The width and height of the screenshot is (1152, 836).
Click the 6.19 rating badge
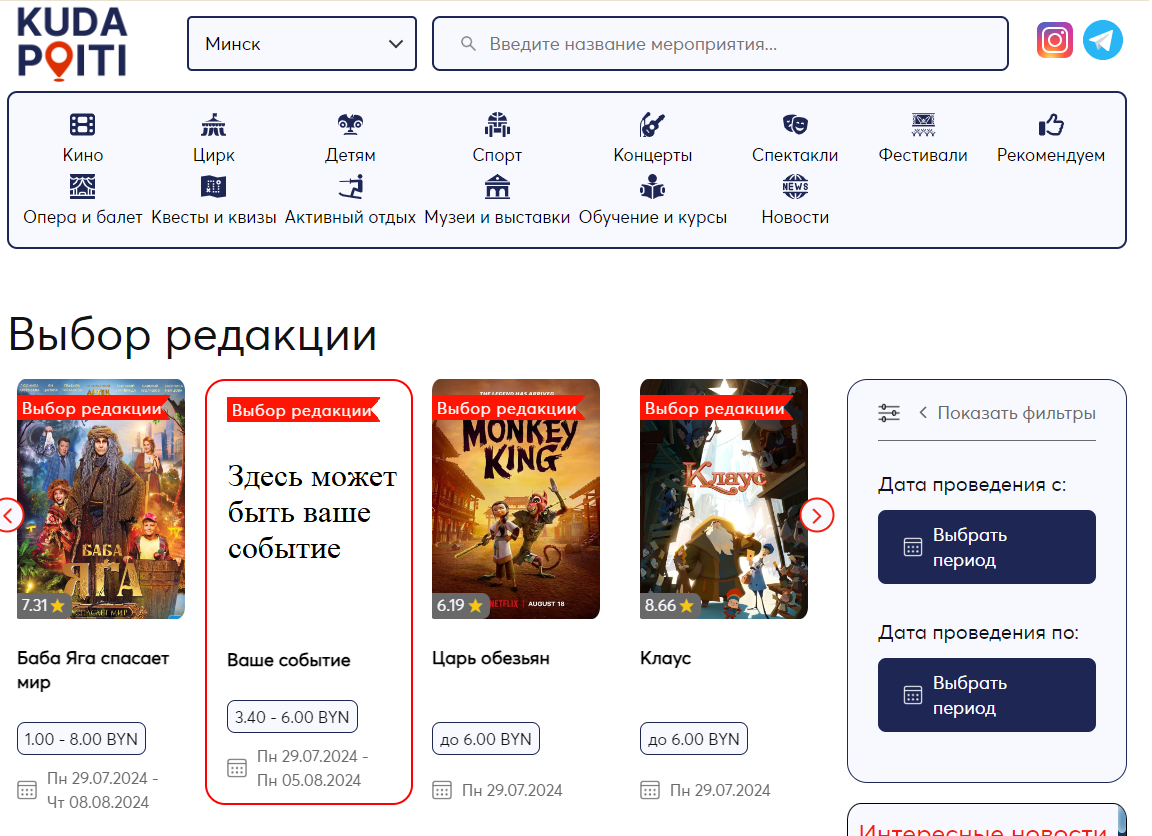461,605
